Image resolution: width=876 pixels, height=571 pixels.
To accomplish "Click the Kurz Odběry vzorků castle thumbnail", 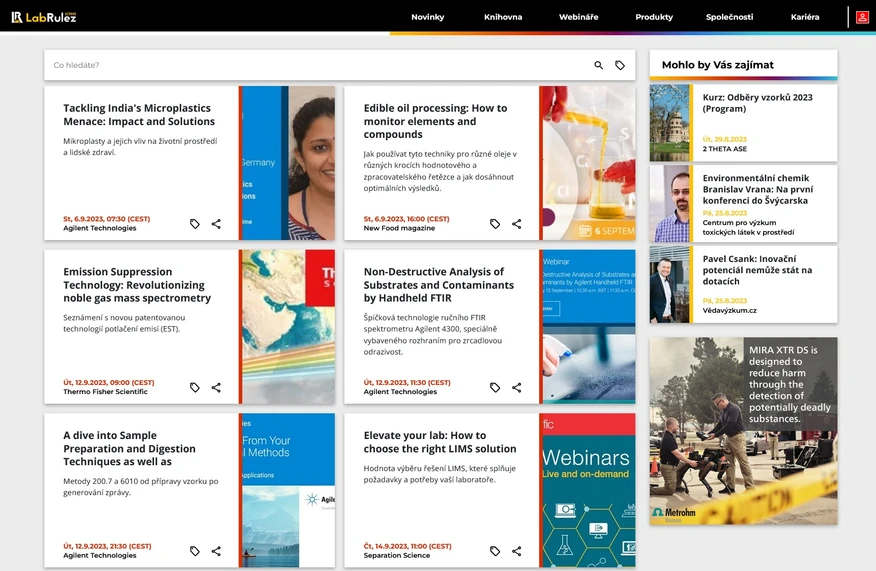I will click(670, 123).
